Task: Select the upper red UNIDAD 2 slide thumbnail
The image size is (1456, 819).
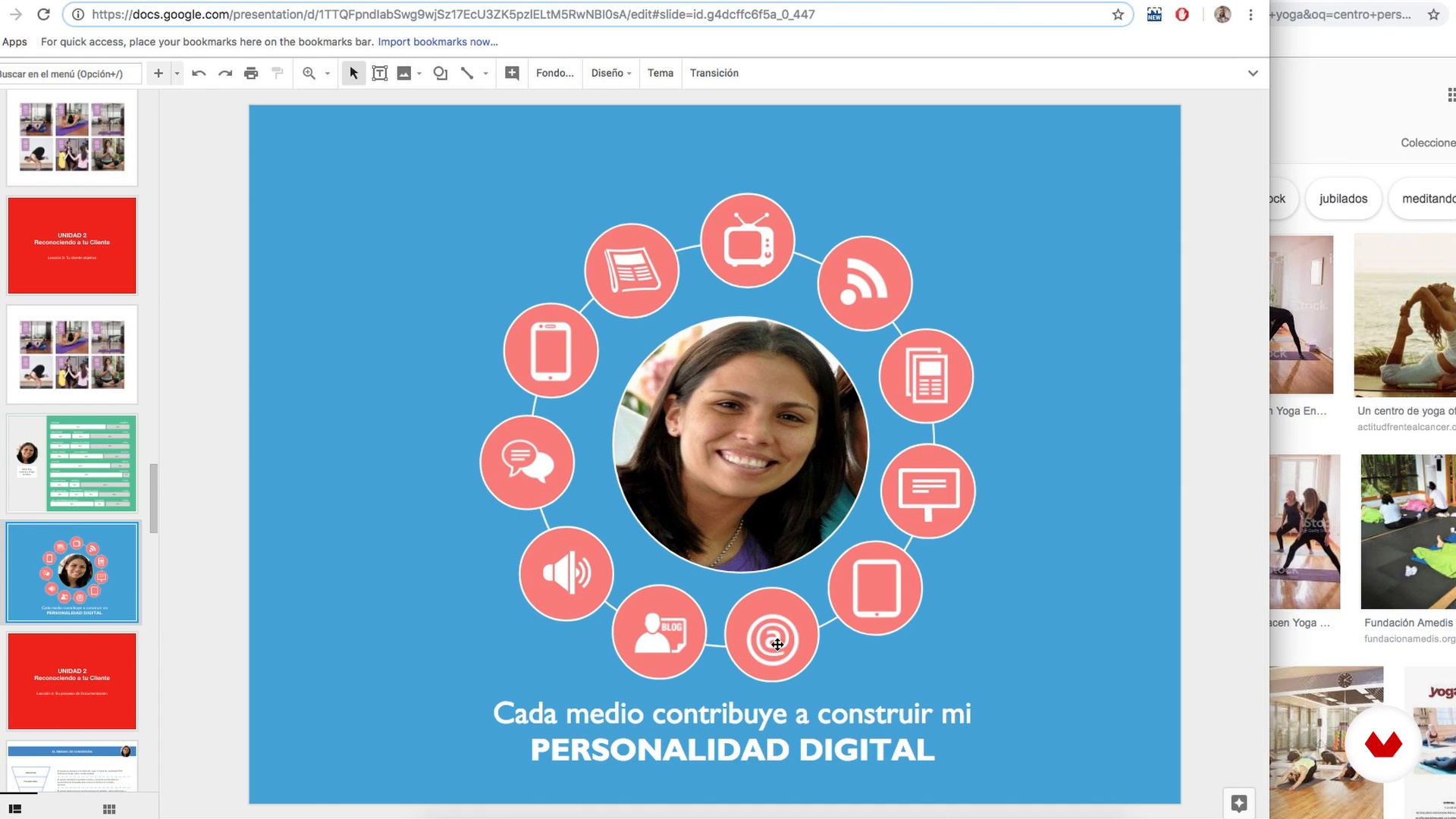Action: coord(72,246)
